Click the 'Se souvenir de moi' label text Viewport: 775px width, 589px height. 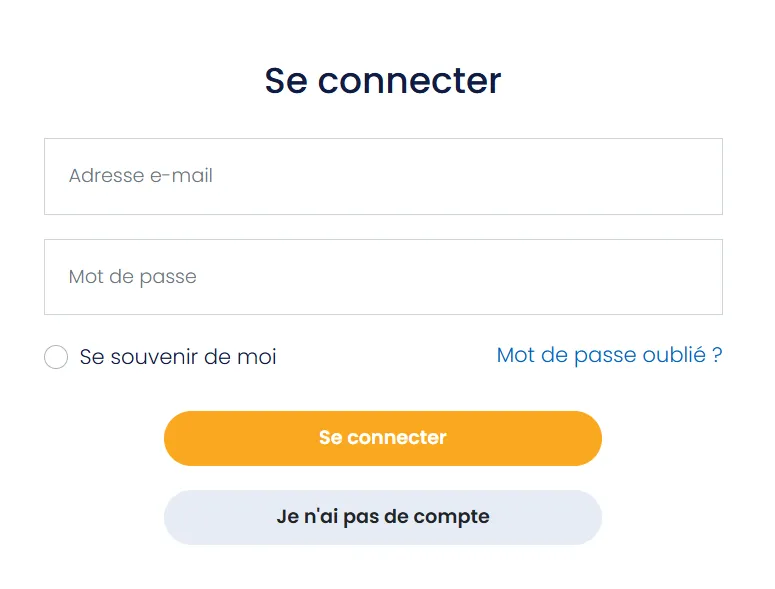(178, 357)
